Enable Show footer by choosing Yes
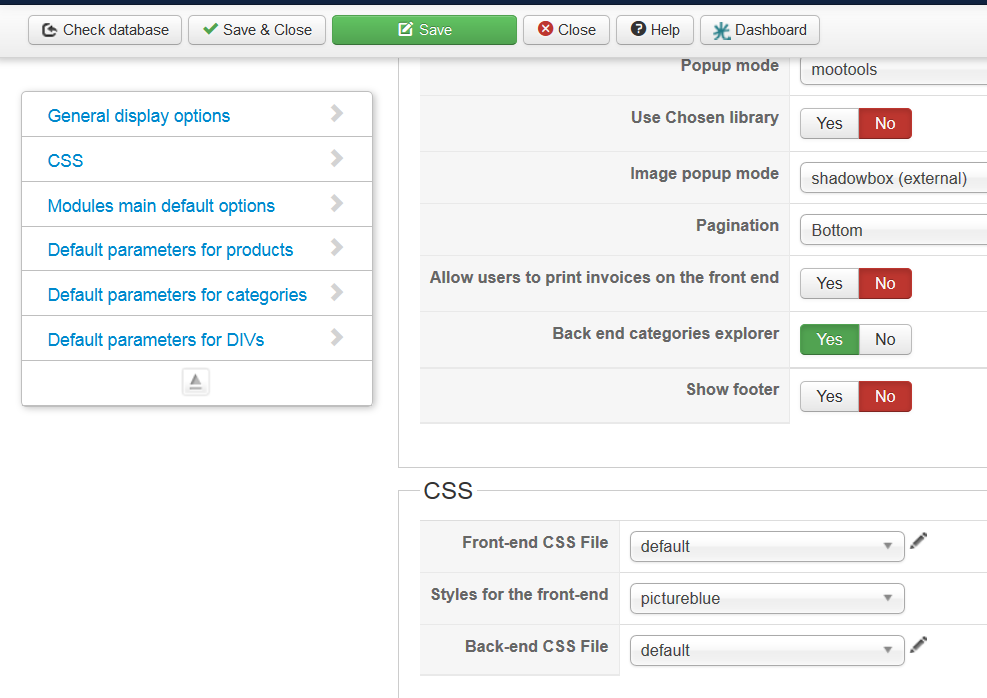Screen dimensions: 987x698 tap(829, 397)
